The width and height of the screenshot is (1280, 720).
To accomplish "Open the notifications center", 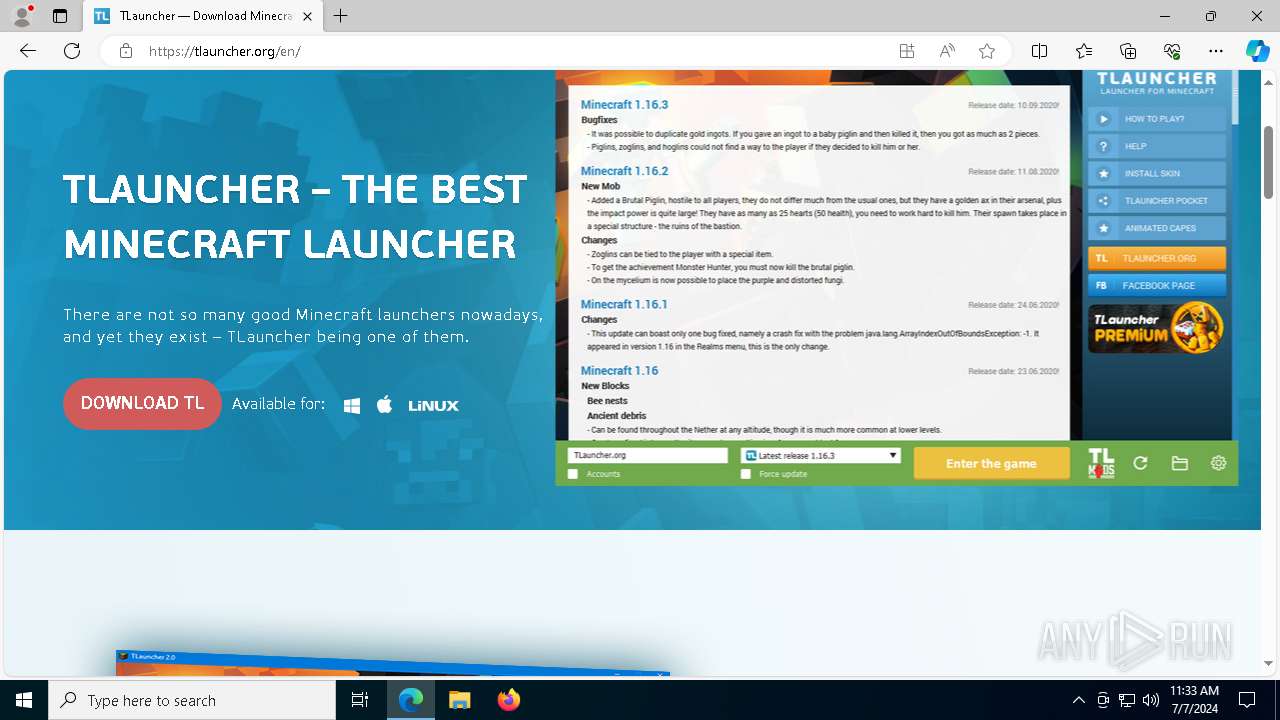I will pos(1247,700).
